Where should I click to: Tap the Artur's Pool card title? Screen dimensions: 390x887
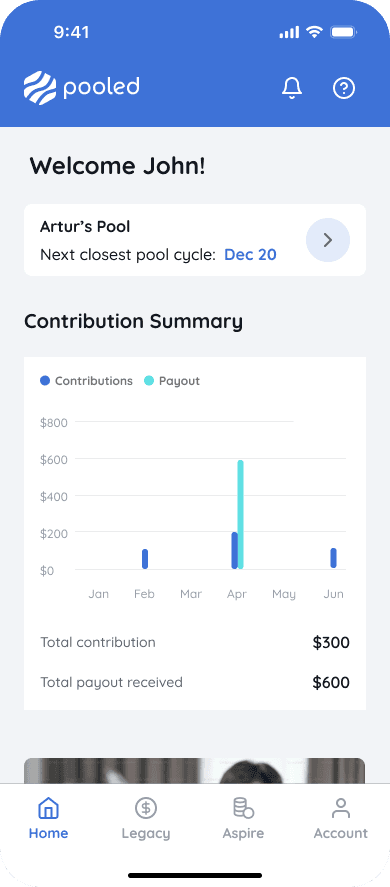(x=85, y=227)
